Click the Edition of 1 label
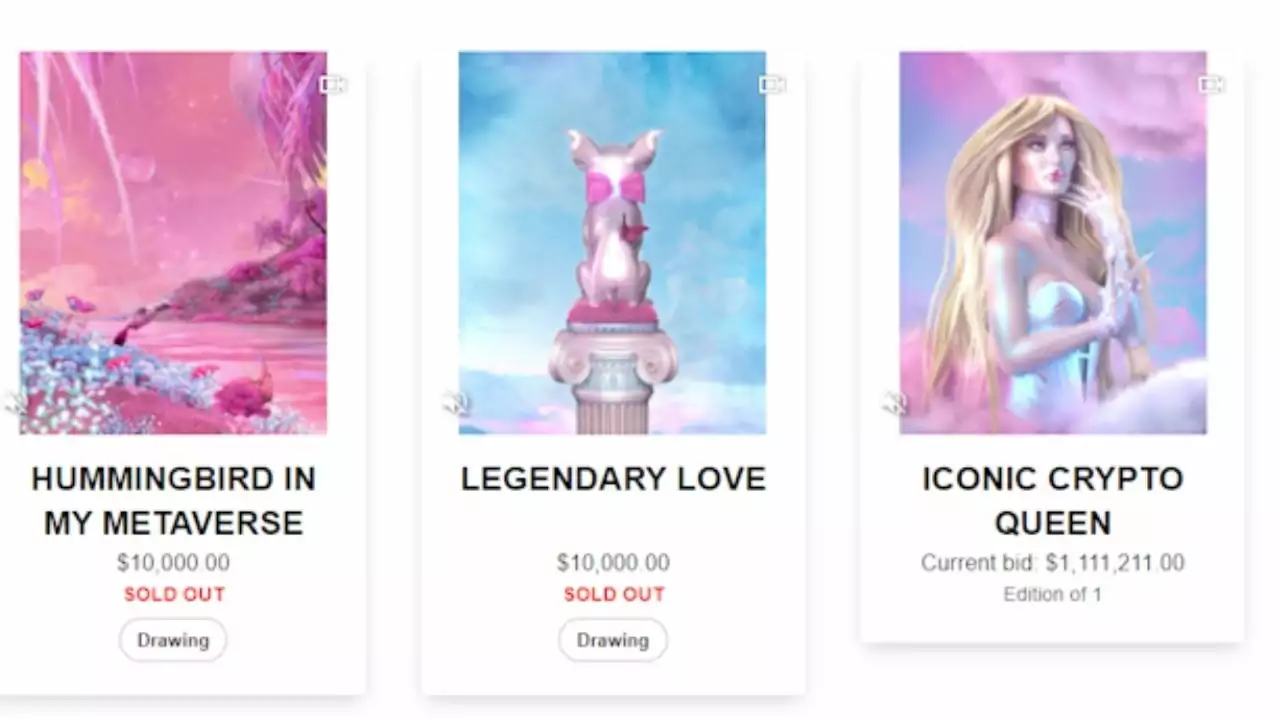The height and width of the screenshot is (720, 1280). [1053, 594]
